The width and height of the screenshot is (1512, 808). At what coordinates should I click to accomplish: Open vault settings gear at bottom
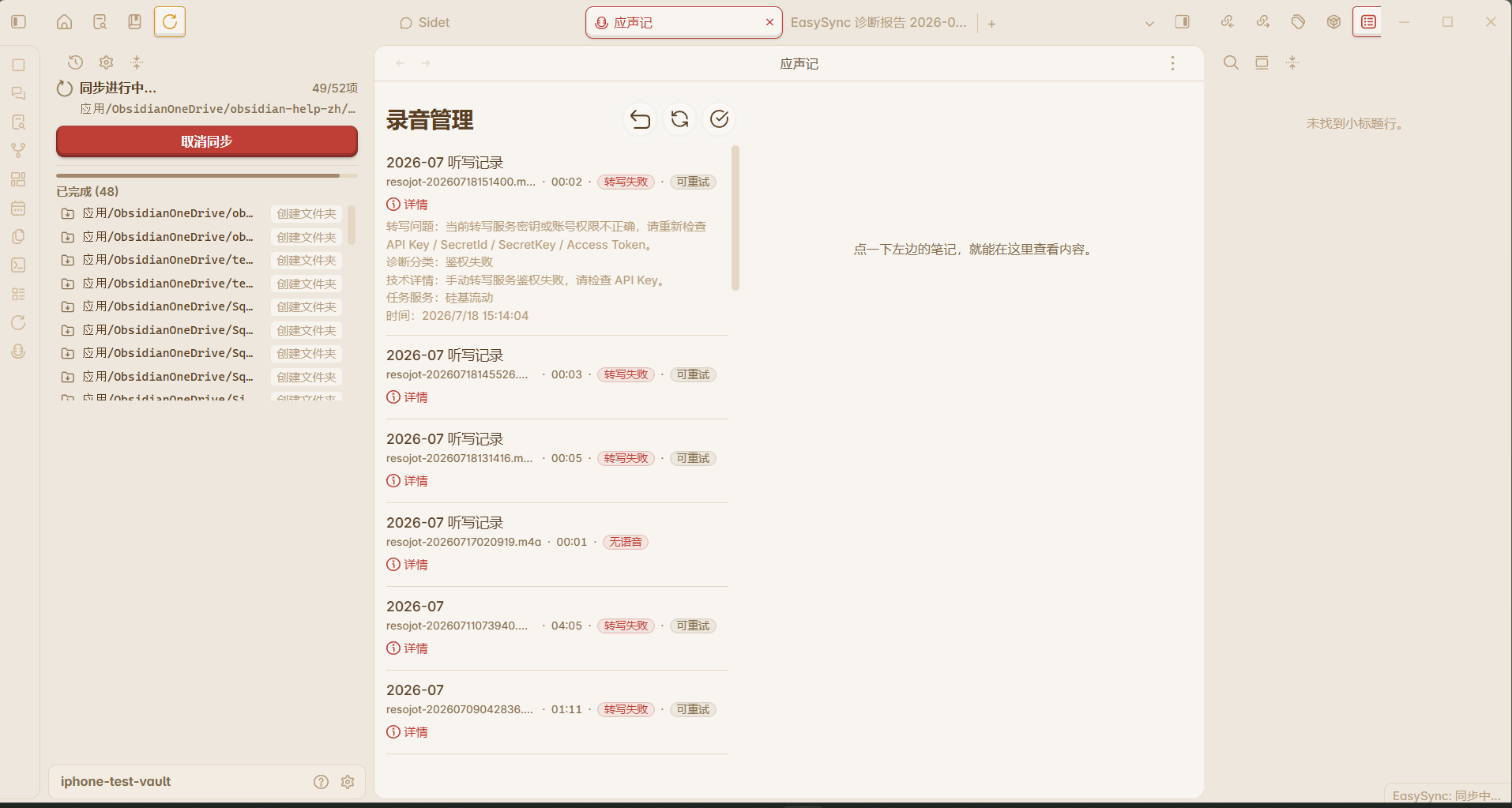pos(348,782)
